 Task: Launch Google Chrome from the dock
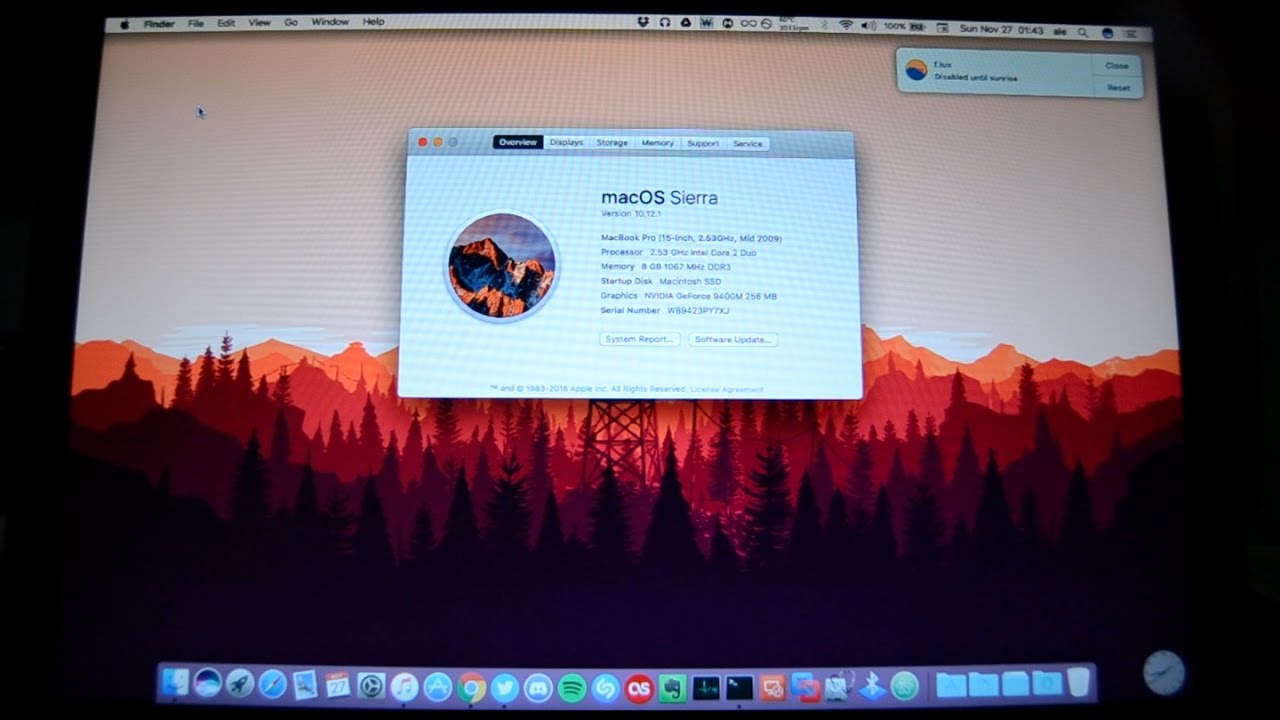click(x=472, y=687)
